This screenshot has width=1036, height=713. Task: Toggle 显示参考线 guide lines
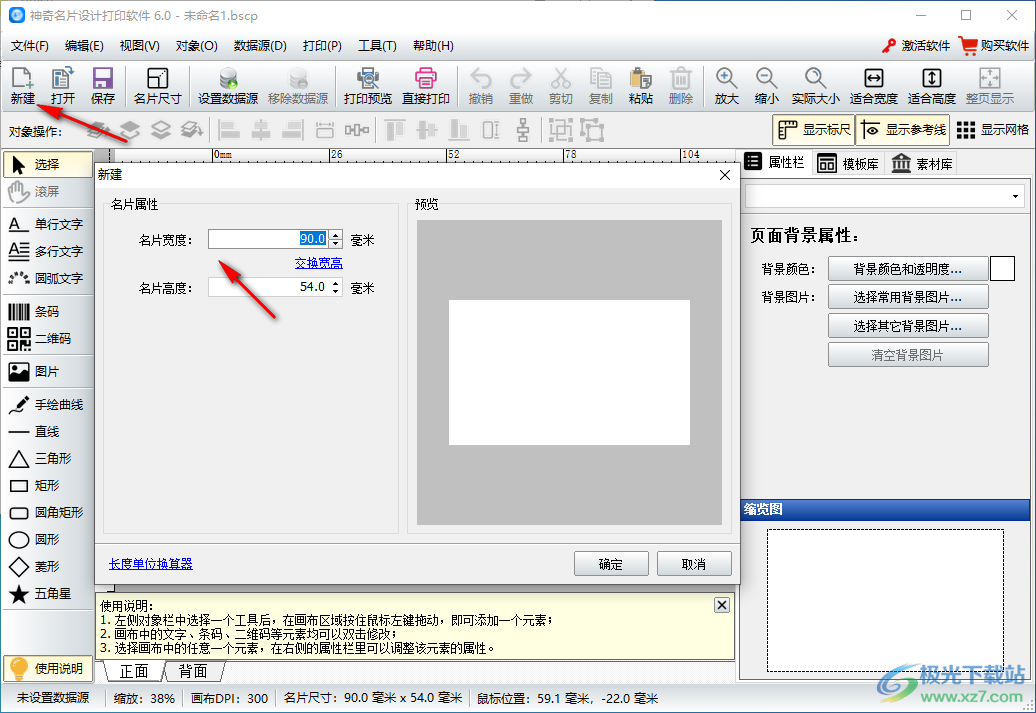point(904,130)
